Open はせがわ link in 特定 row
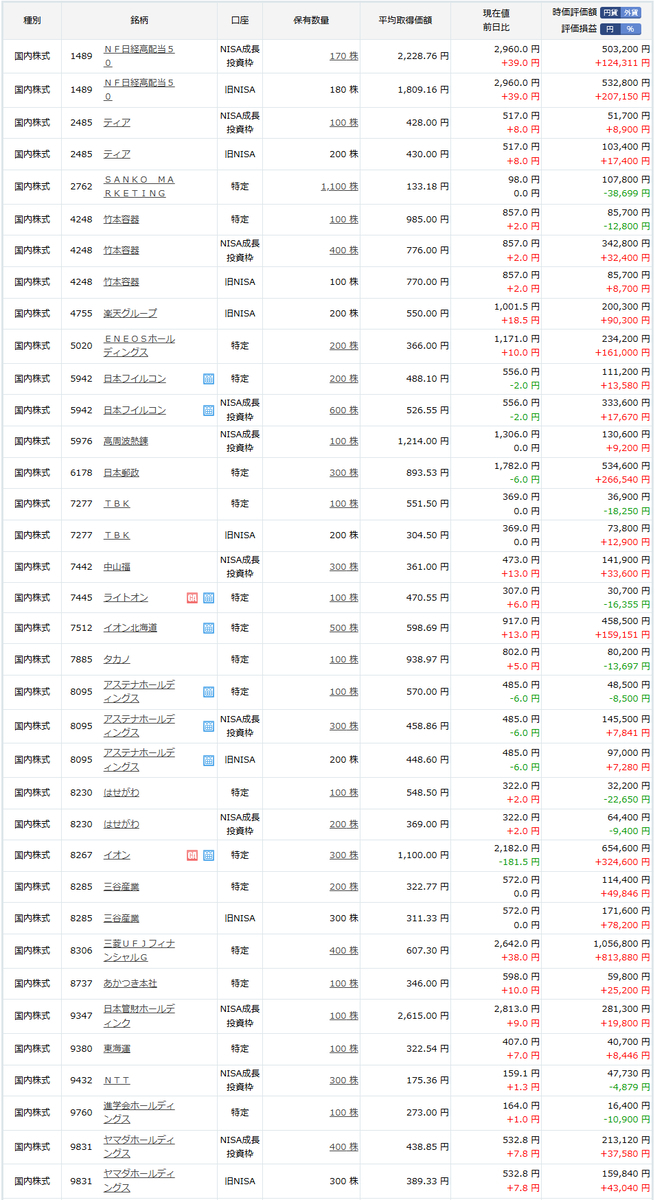This screenshot has width=655, height=1200. pyautogui.click(x=122, y=792)
